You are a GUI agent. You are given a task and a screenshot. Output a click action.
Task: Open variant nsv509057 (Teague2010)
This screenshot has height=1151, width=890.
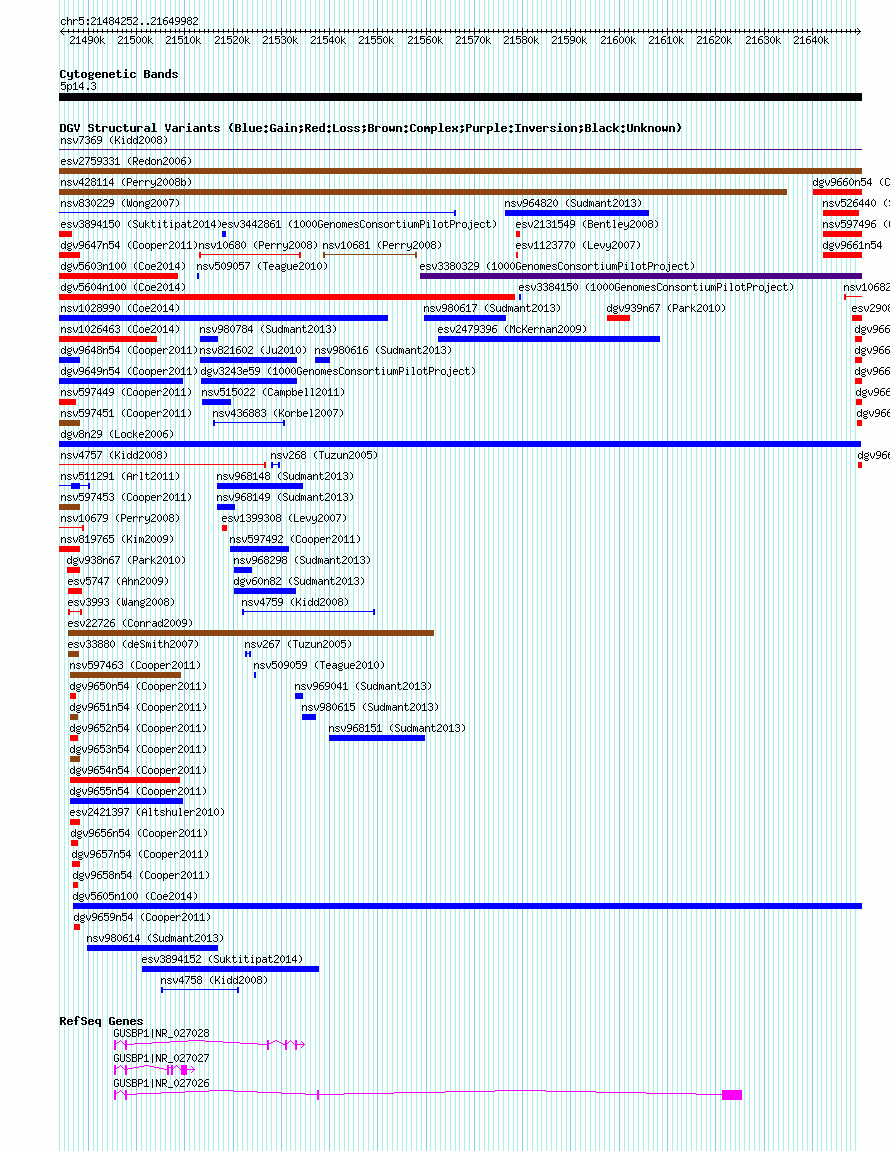pyautogui.click(x=262, y=266)
